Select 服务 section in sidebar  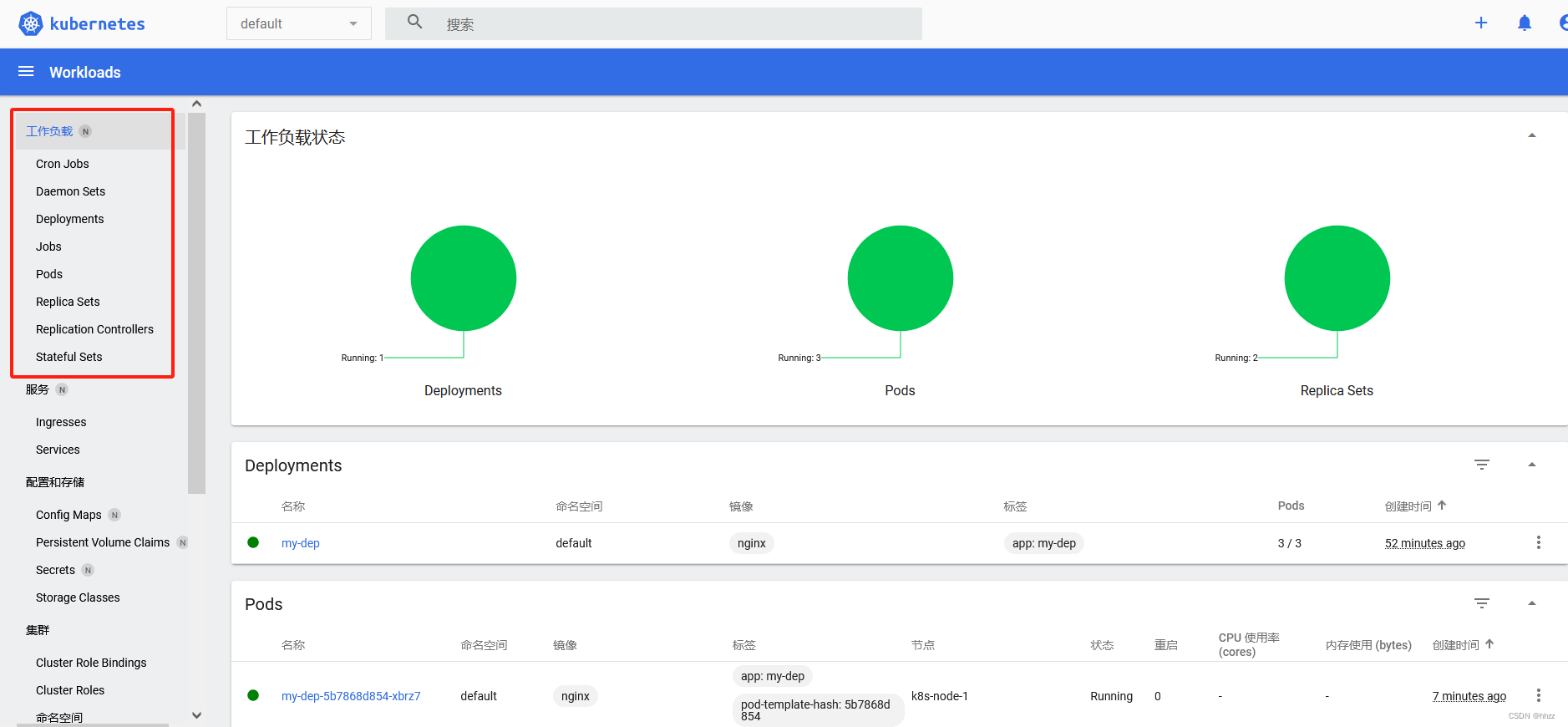pos(38,389)
